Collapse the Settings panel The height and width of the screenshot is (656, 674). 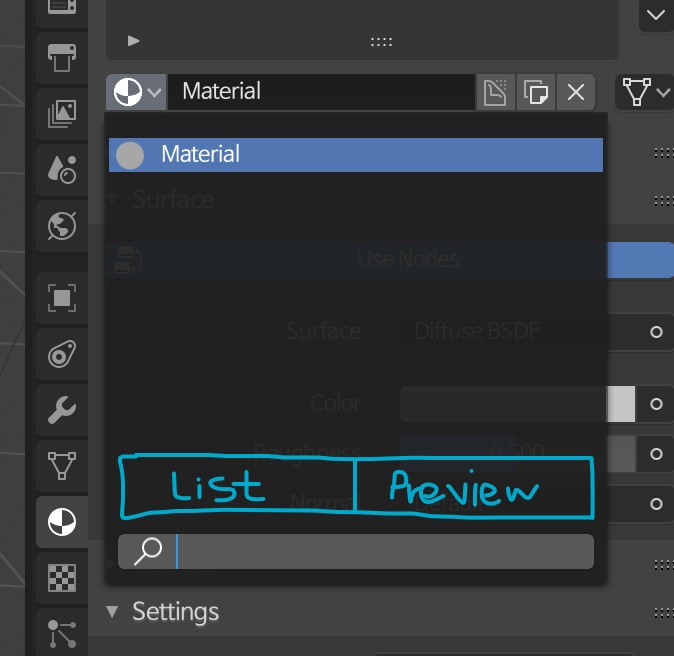point(113,611)
